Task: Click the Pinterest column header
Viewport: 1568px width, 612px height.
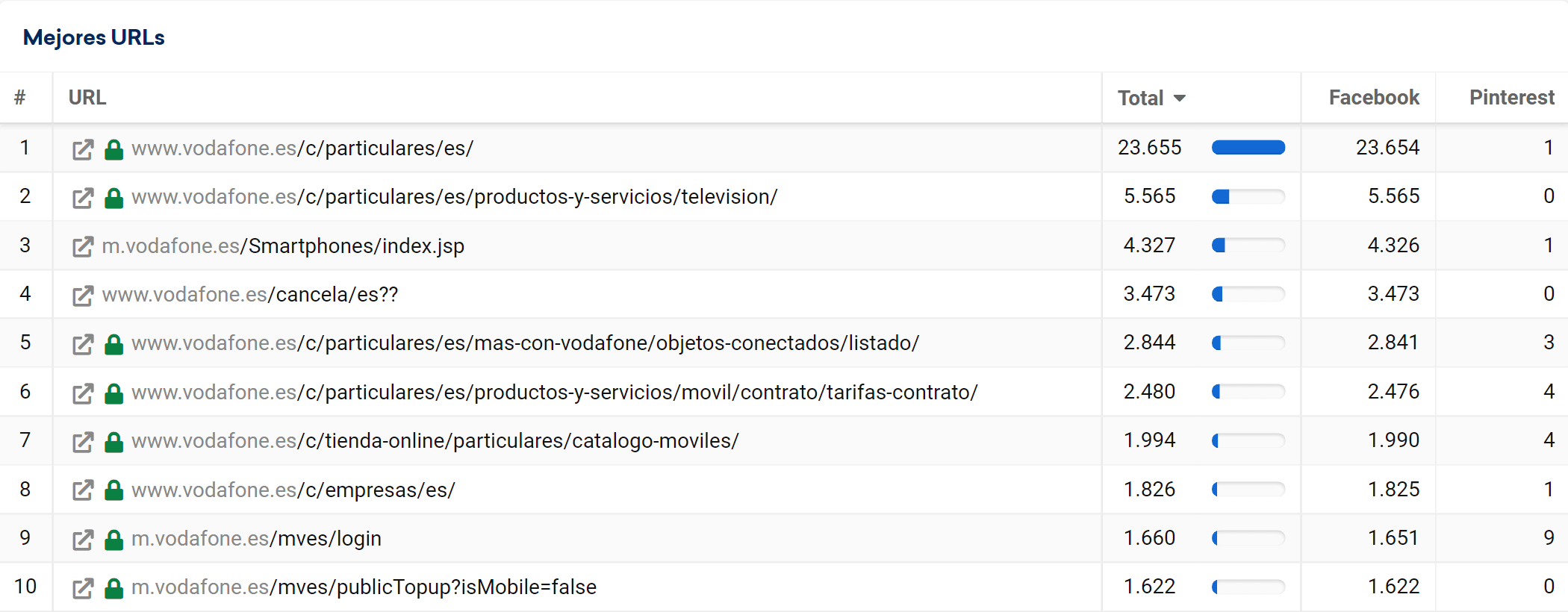Action: pyautogui.click(x=1511, y=98)
